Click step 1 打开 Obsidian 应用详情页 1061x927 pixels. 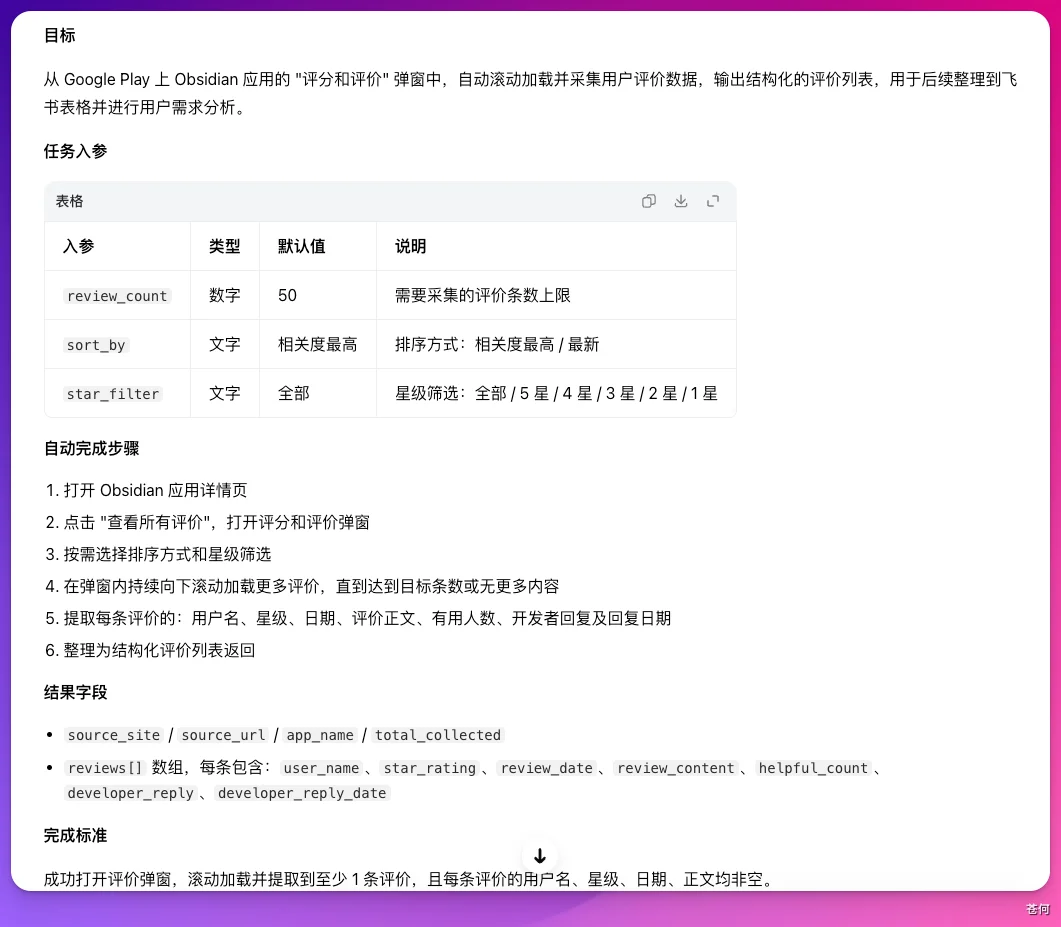pos(146,490)
